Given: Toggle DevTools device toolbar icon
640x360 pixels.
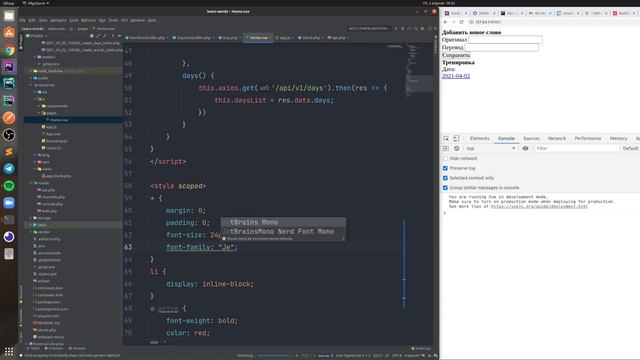Looking at the screenshot, I should click(x=456, y=139).
